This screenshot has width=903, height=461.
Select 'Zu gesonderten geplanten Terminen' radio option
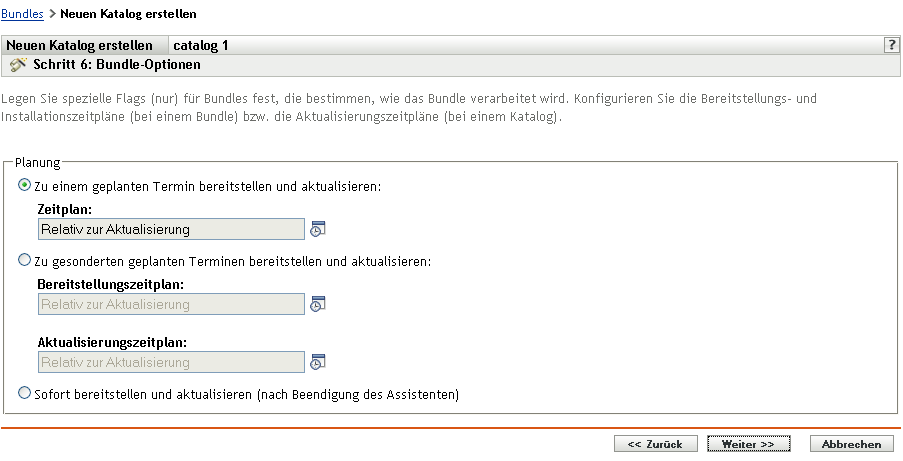pyautogui.click(x=25, y=261)
